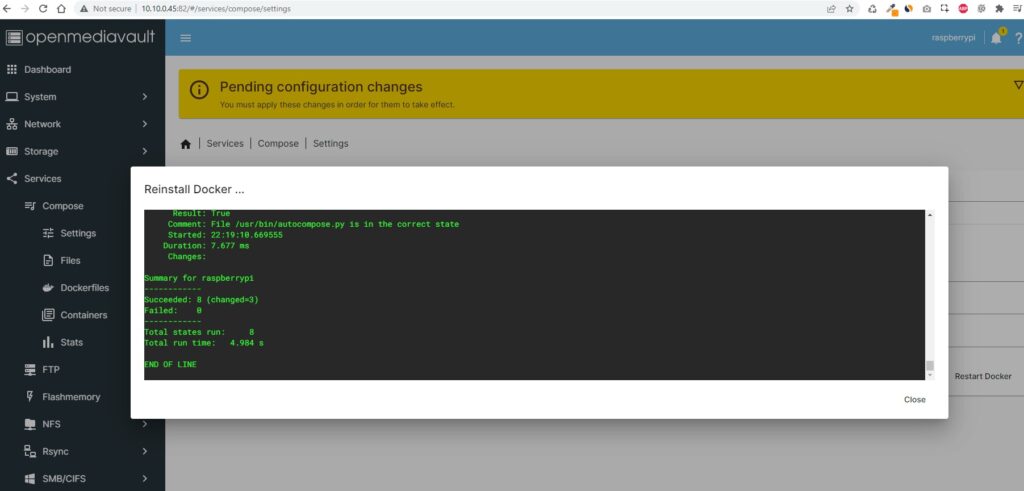Close the Reinstall Docker dialog
Viewport: 1024px width, 491px height.
point(914,400)
